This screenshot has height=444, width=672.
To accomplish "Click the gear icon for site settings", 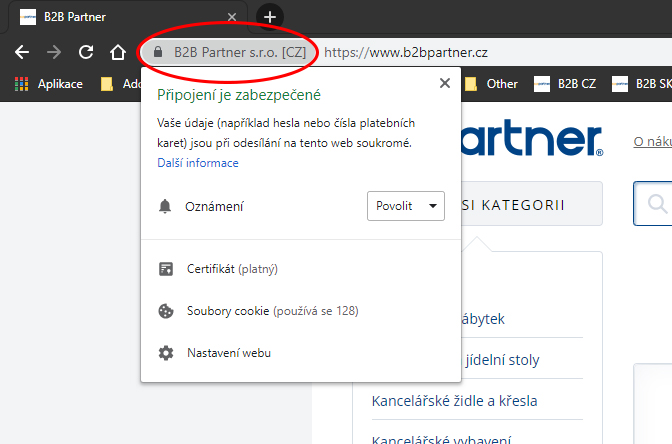I will [x=166, y=353].
